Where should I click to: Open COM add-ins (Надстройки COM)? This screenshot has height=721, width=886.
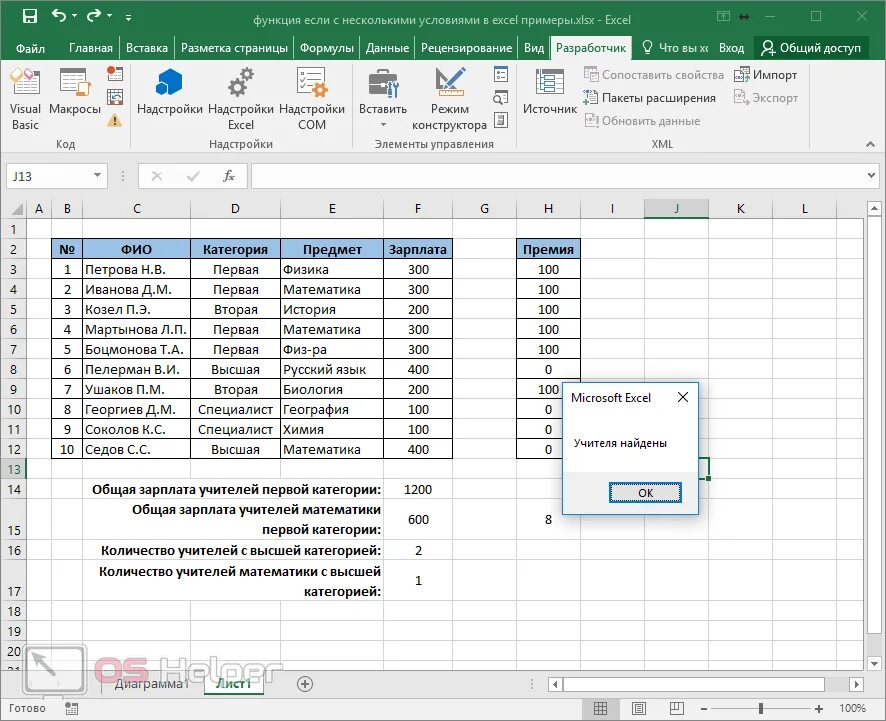pos(312,99)
